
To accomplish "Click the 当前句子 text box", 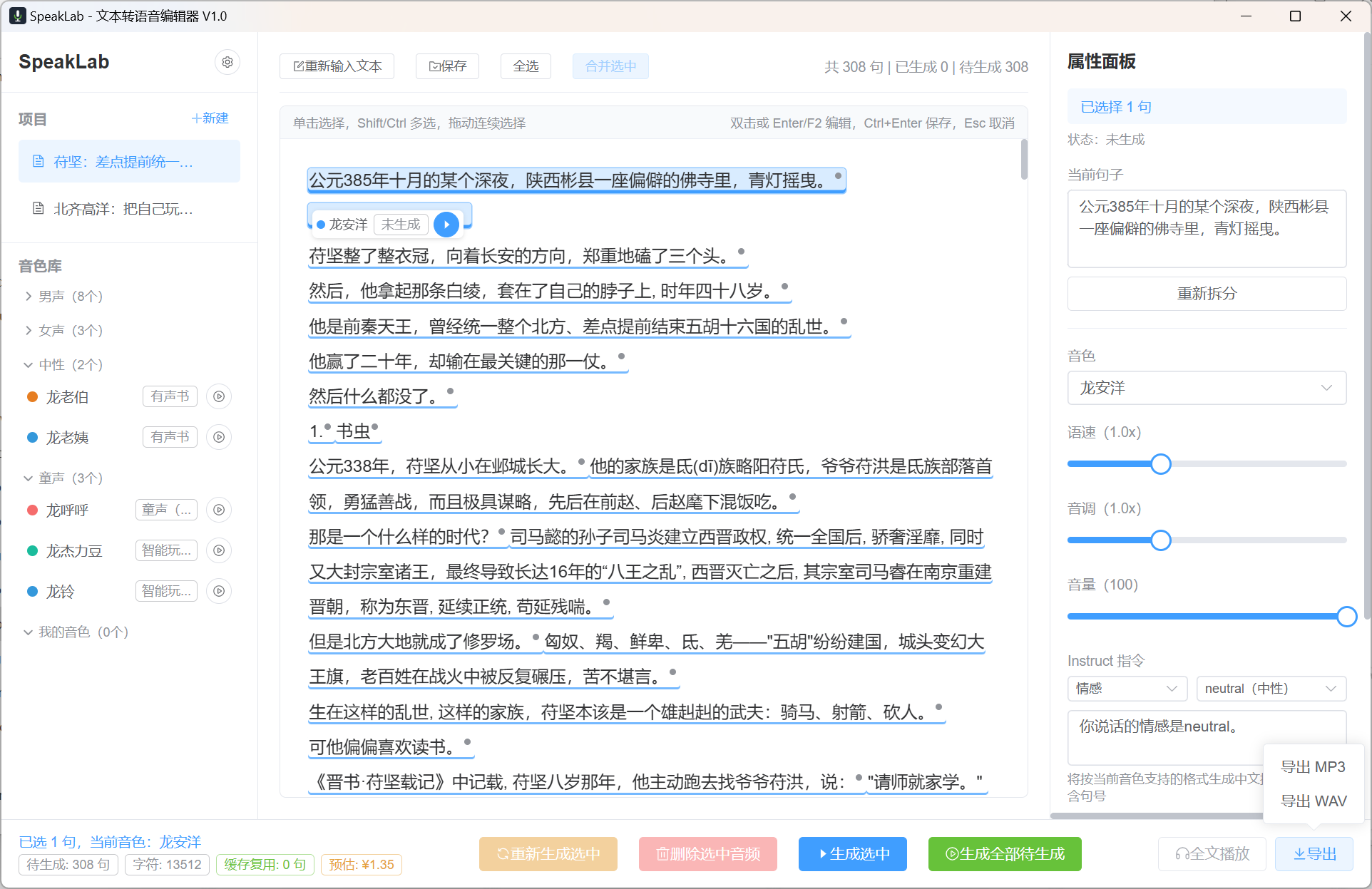I will click(x=1207, y=229).
